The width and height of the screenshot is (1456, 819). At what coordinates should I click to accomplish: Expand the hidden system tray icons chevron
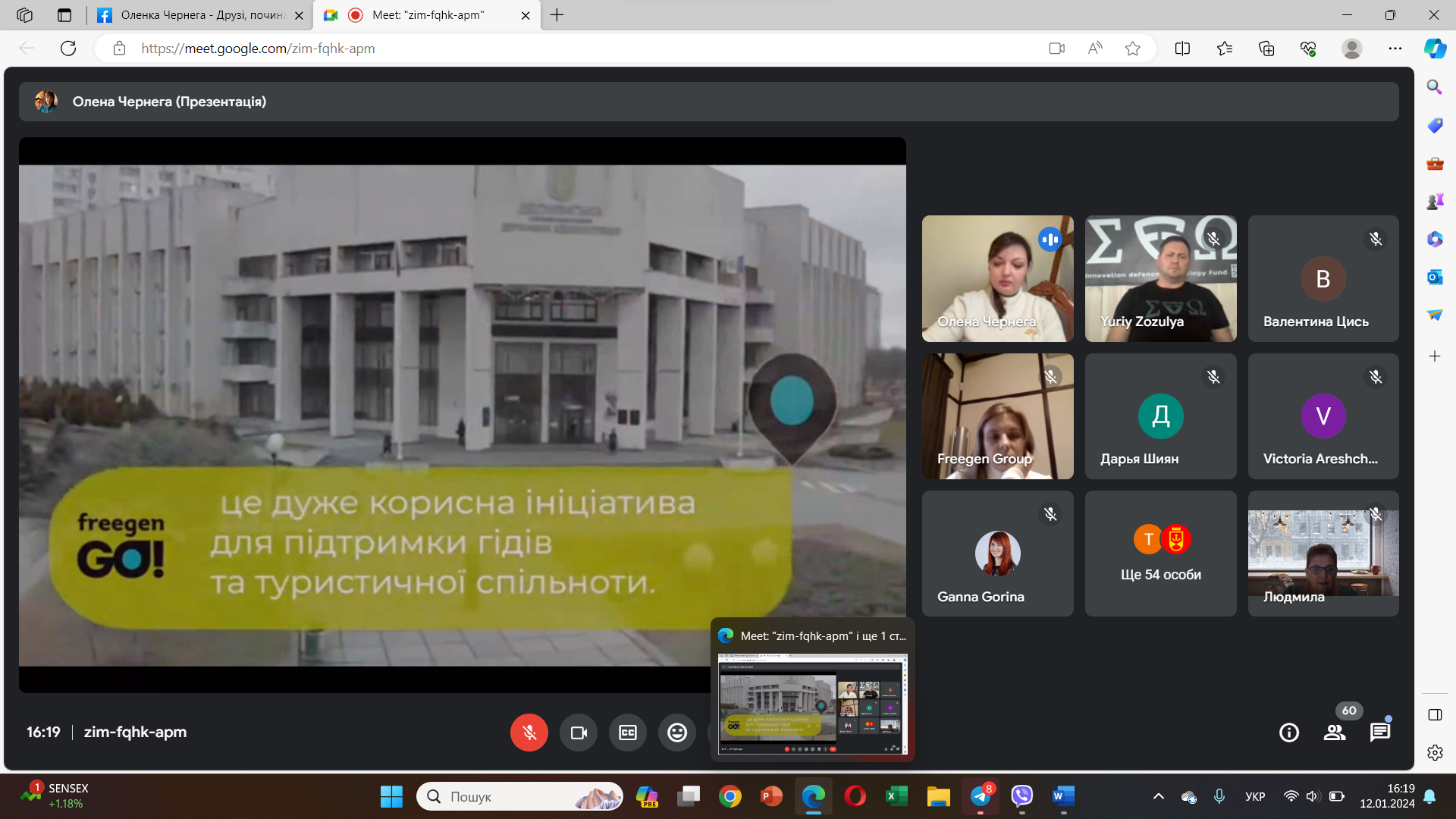[x=1159, y=796]
